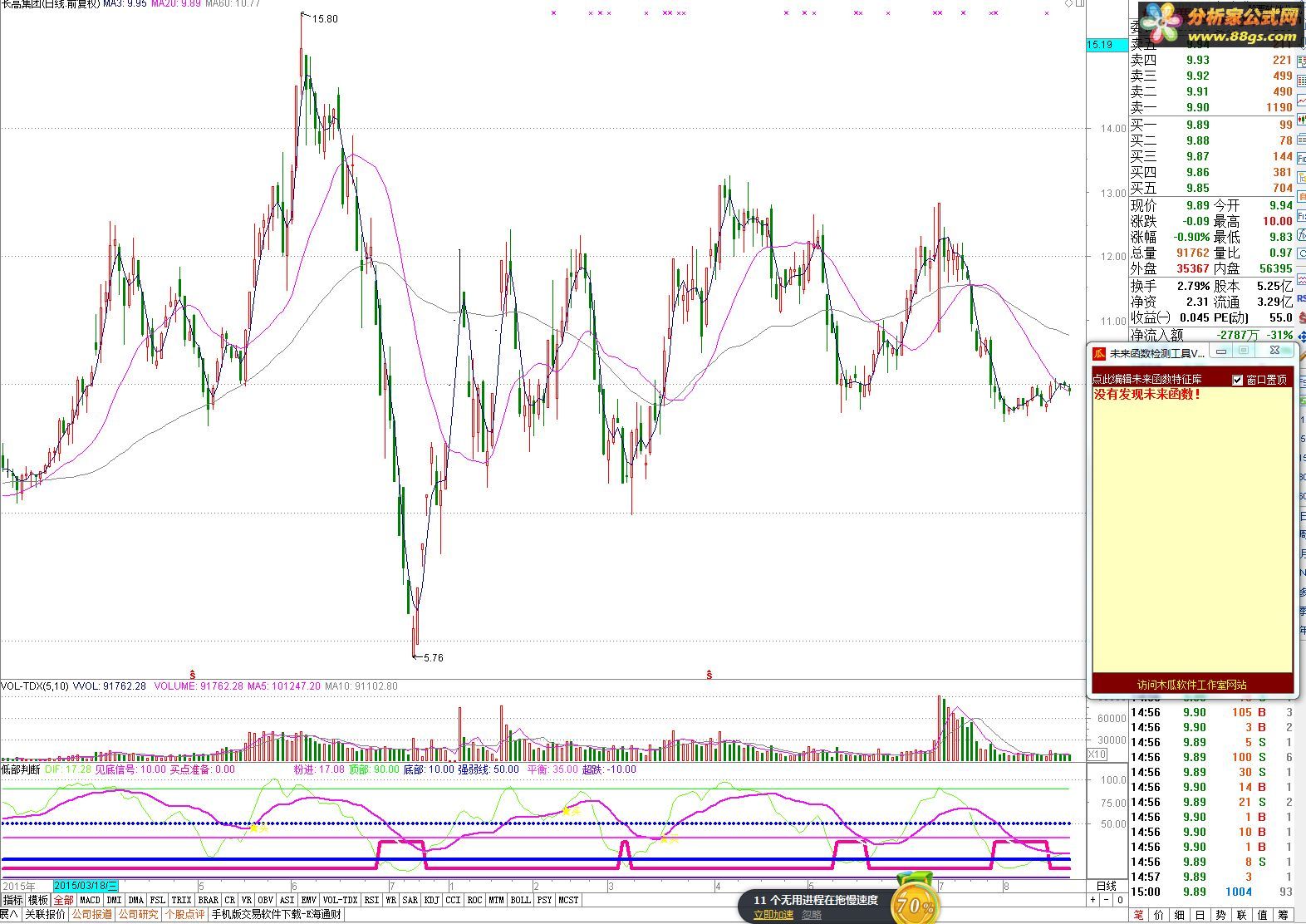
Task: Click the 全部 indicator category tab
Action: pos(64,900)
